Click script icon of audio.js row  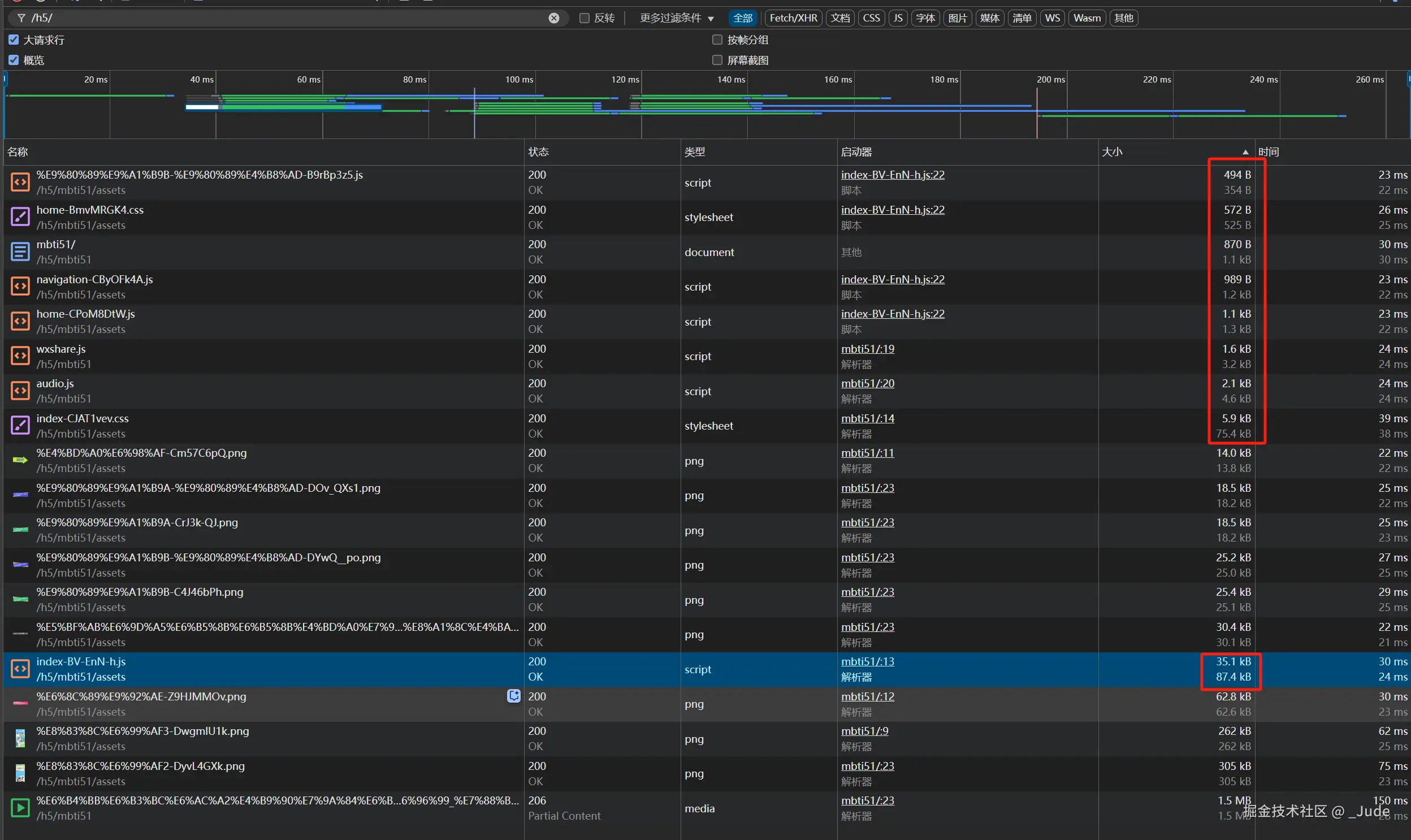click(x=20, y=391)
